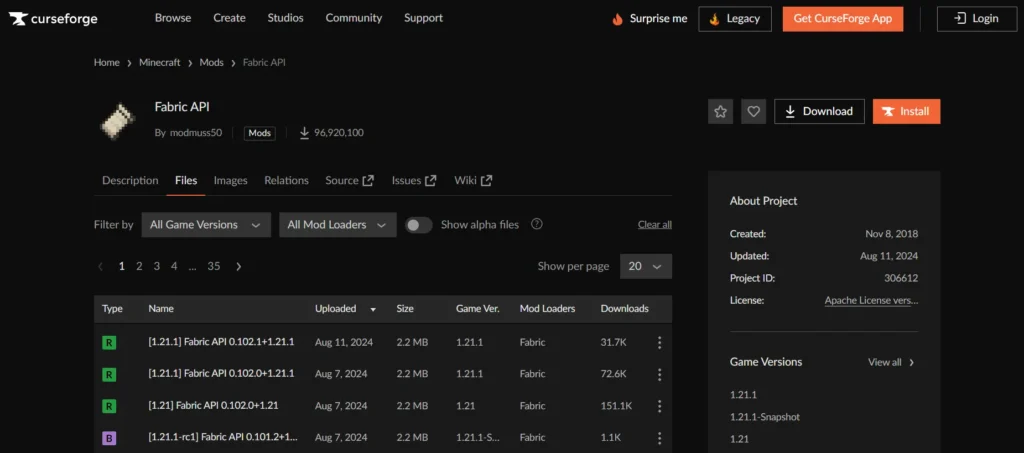Switch to the Images tab
This screenshot has height=453, width=1024.
231,180
